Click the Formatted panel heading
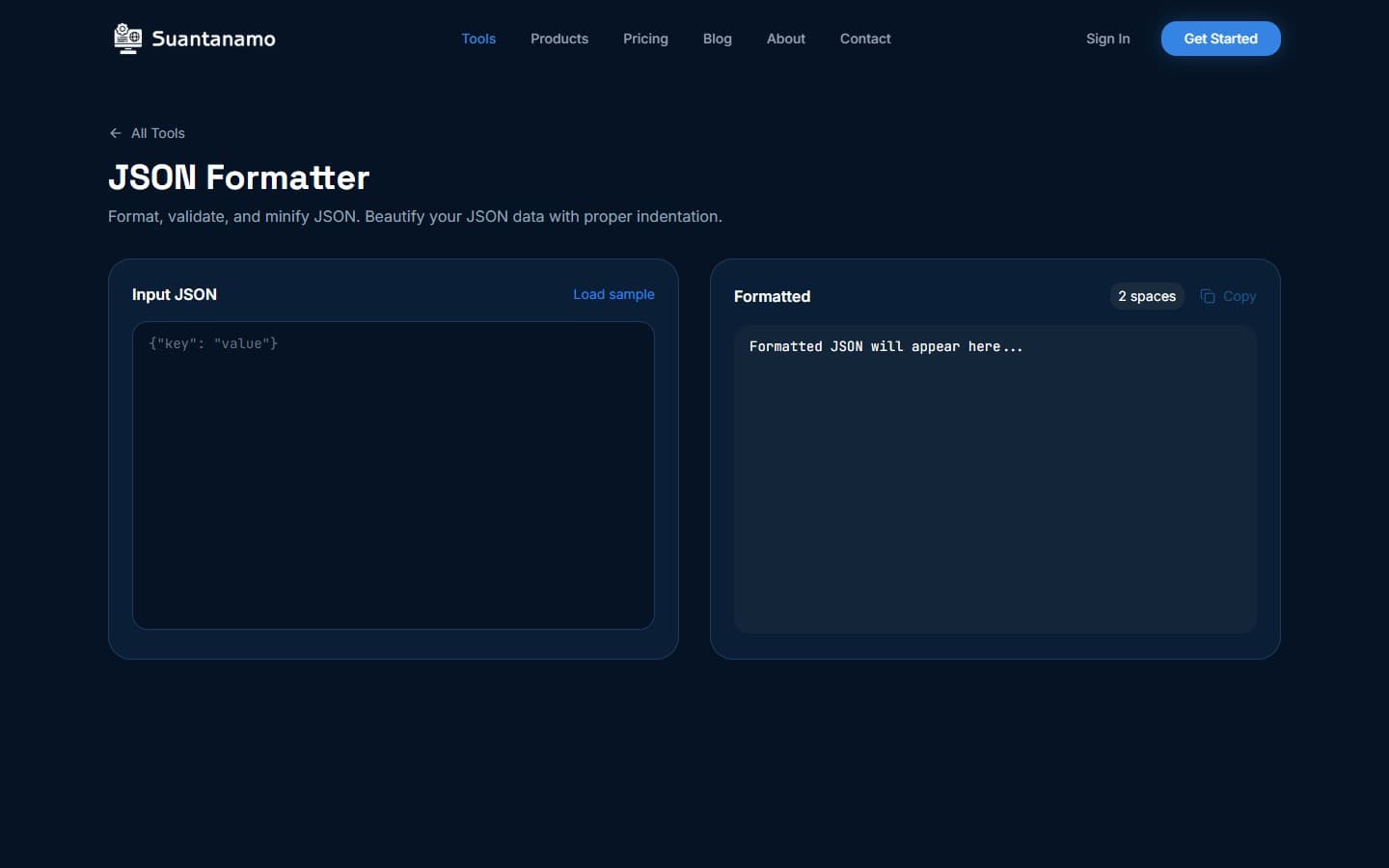The height and width of the screenshot is (868, 1389). [x=772, y=296]
